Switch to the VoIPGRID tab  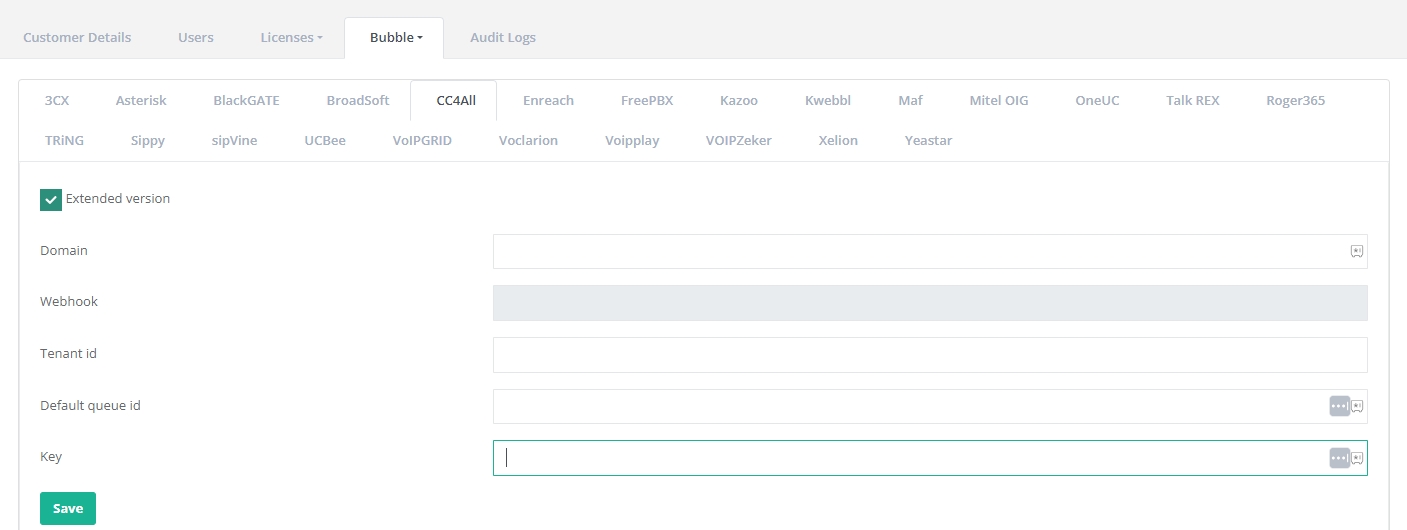422,141
